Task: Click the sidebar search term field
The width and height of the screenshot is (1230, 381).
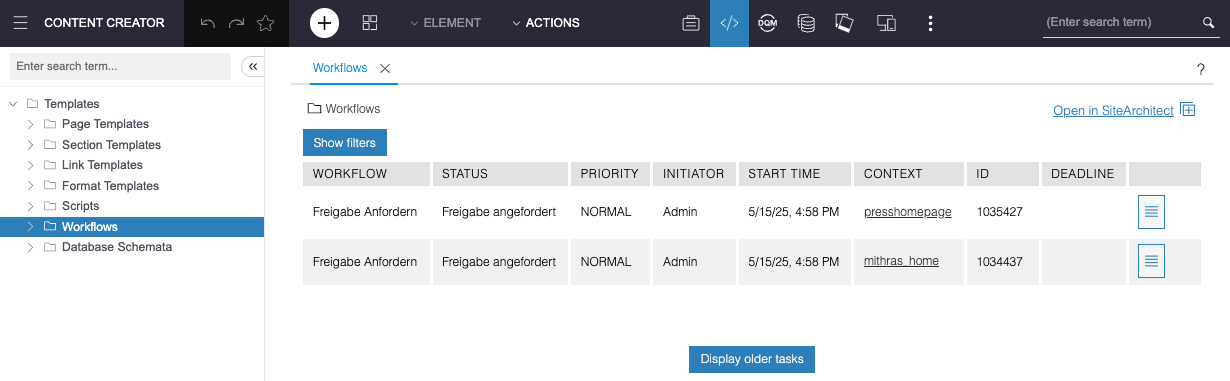Action: [120, 66]
